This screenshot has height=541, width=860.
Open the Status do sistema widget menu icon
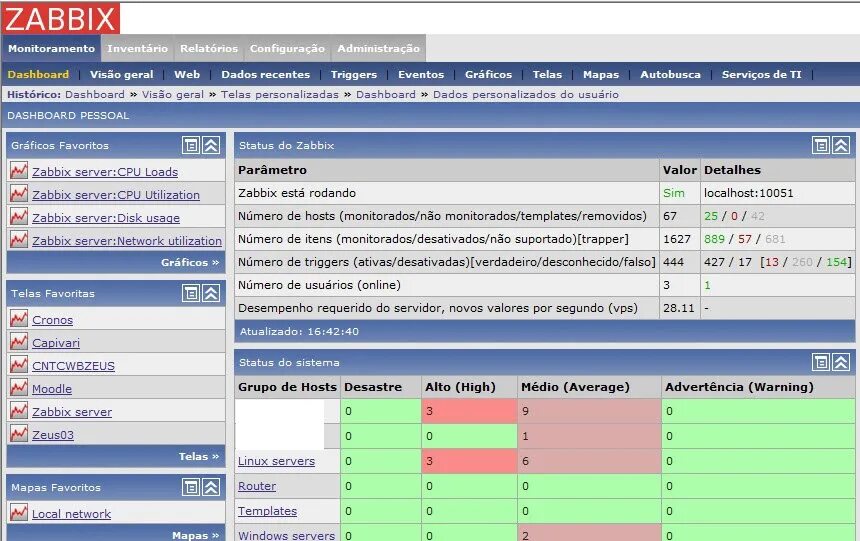click(821, 362)
